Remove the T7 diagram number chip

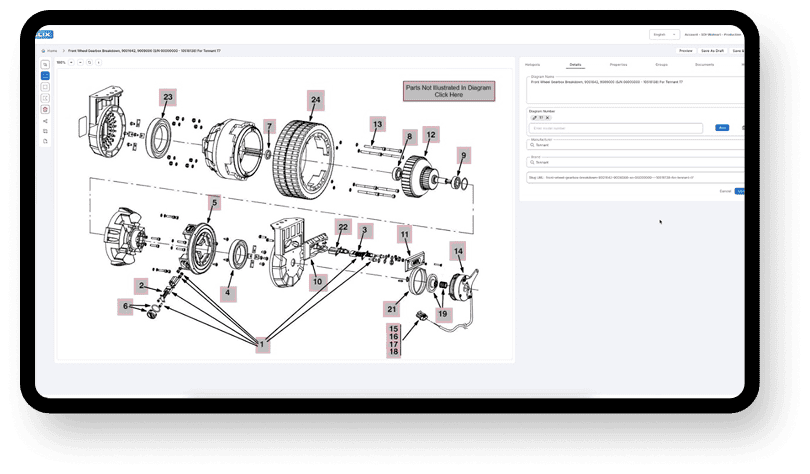pos(548,118)
